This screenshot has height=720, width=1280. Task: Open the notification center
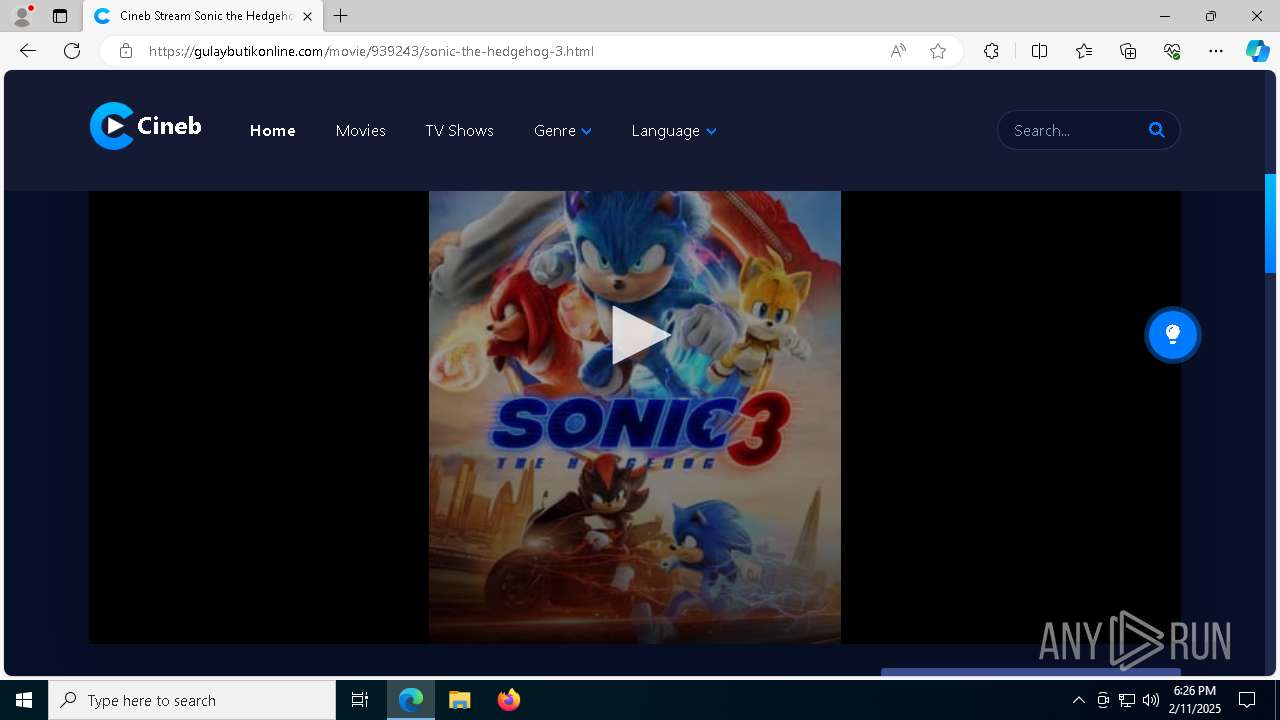(x=1247, y=700)
